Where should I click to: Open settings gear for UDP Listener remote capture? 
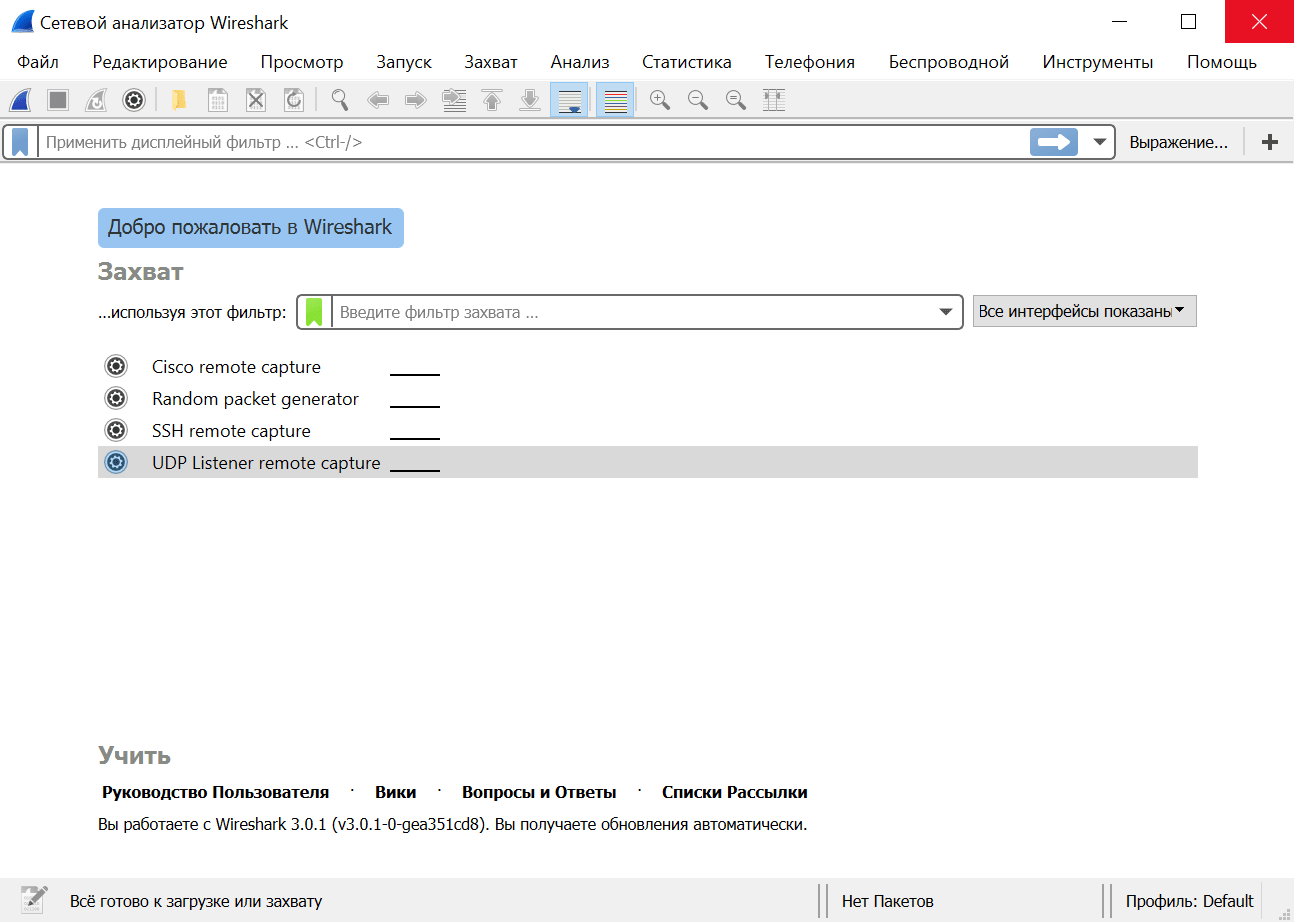coord(116,462)
